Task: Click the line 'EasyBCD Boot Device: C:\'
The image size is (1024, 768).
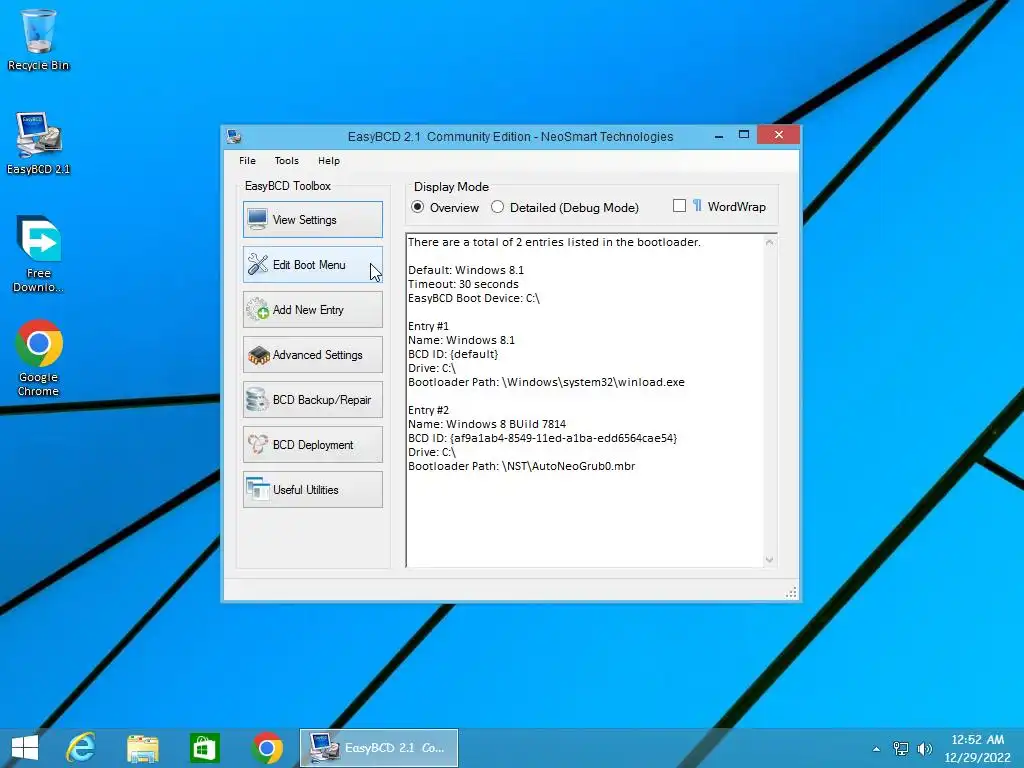Action: point(473,298)
